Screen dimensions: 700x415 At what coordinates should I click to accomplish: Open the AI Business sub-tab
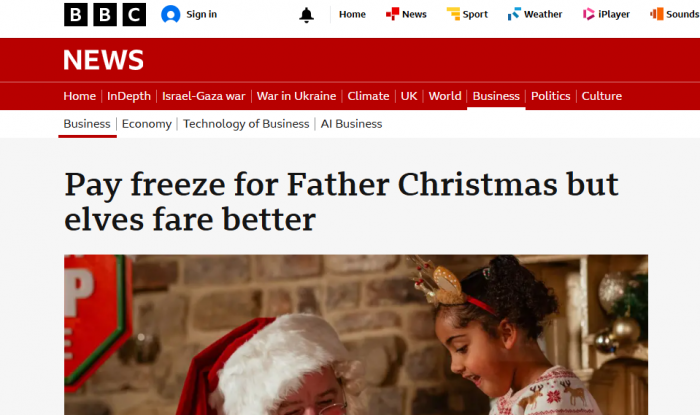(351, 124)
